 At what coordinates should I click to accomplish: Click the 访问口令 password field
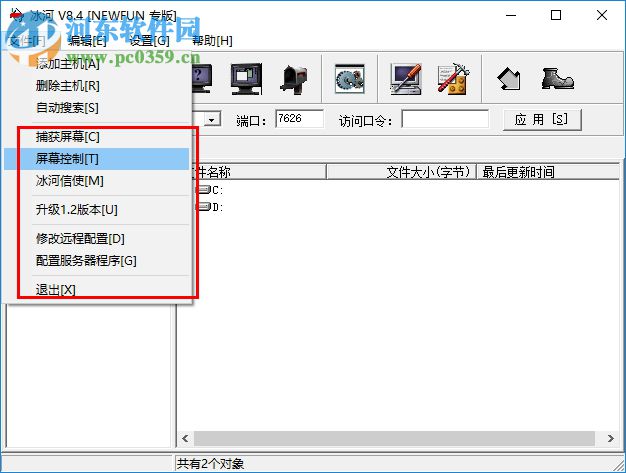(x=445, y=119)
